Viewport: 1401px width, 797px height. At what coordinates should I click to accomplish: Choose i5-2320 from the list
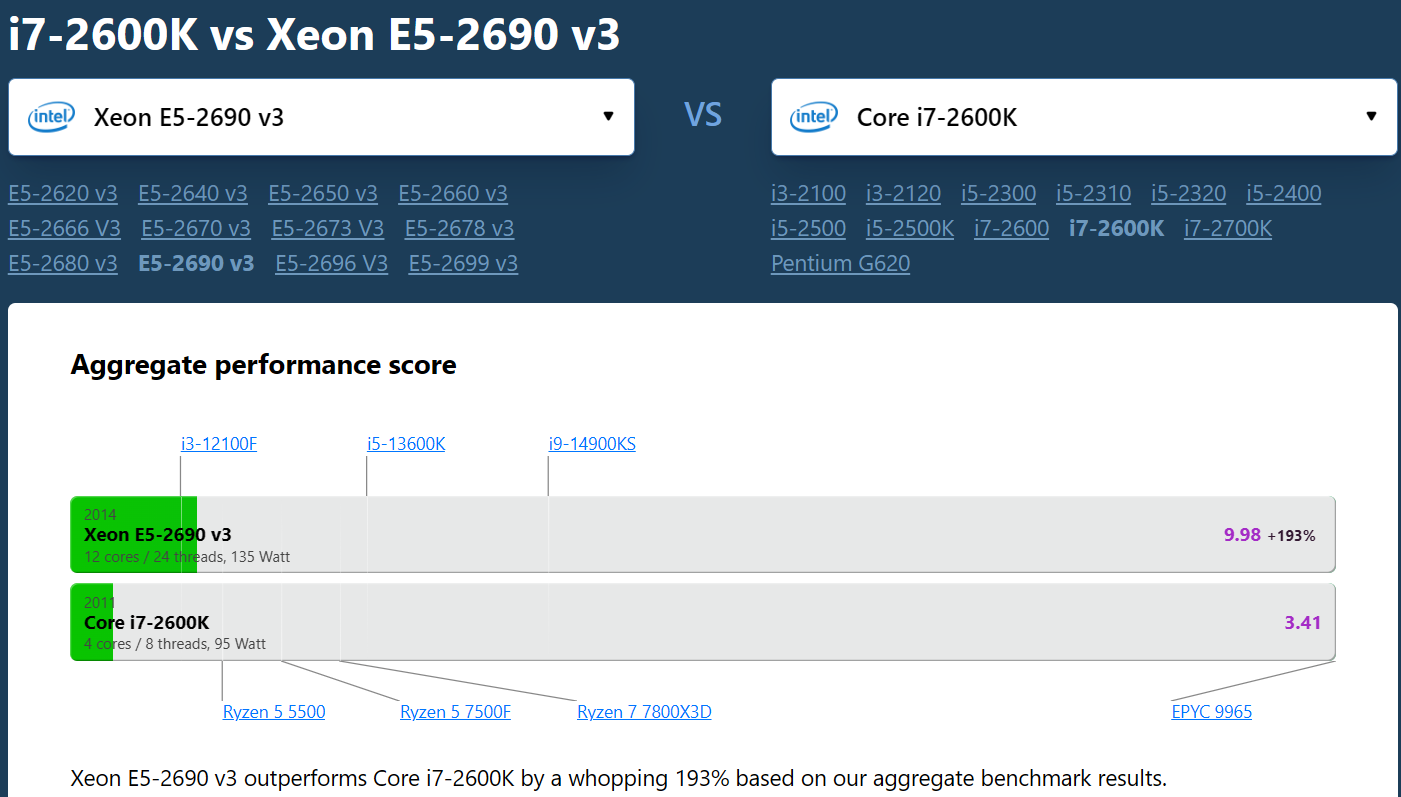coord(1189,194)
